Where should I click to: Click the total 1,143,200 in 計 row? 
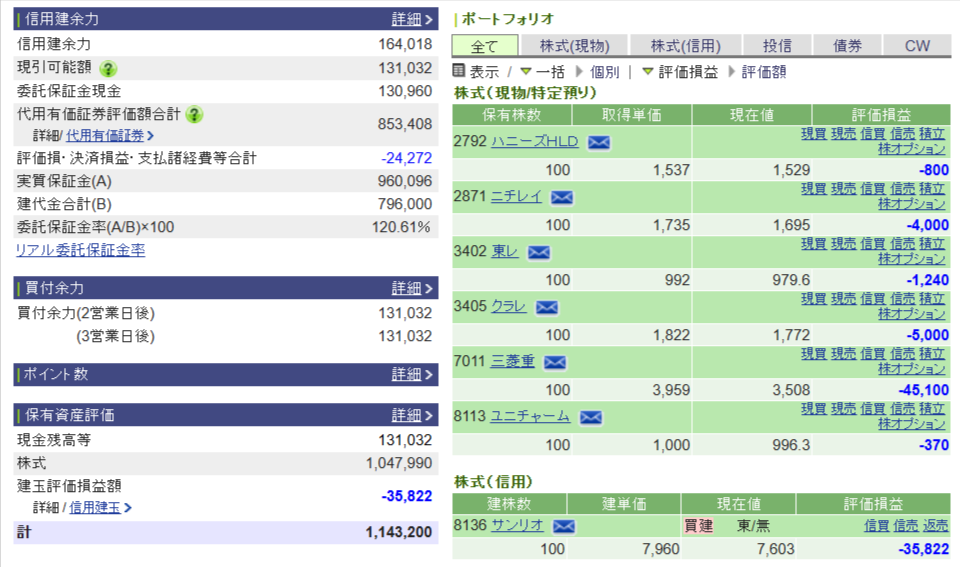click(x=399, y=532)
